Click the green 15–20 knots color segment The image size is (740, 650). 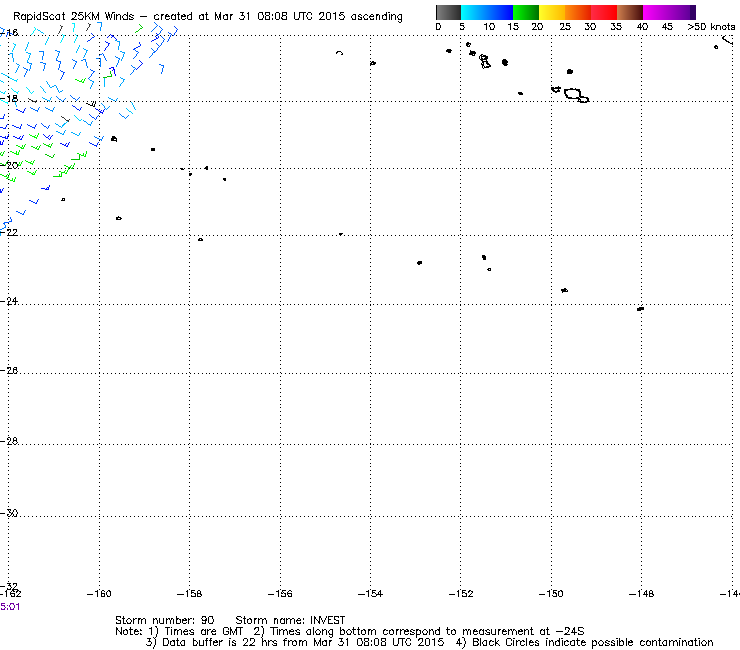point(526,12)
